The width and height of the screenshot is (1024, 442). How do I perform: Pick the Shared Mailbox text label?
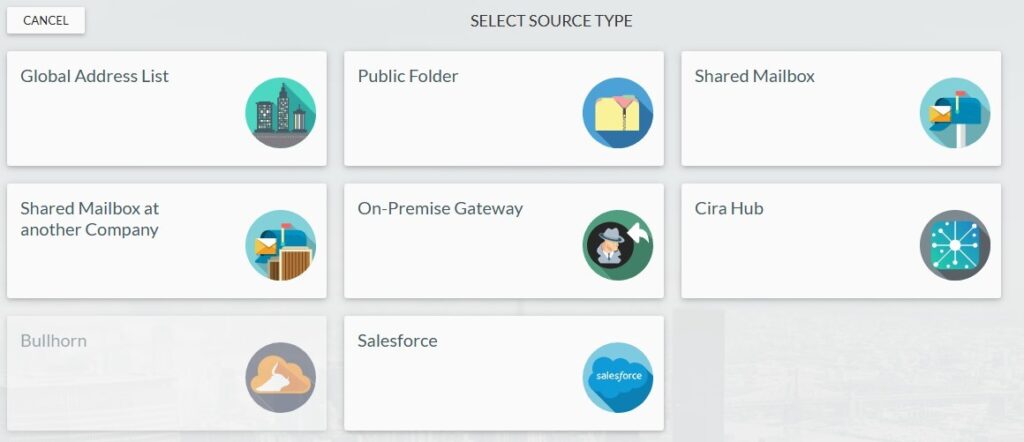tap(754, 76)
